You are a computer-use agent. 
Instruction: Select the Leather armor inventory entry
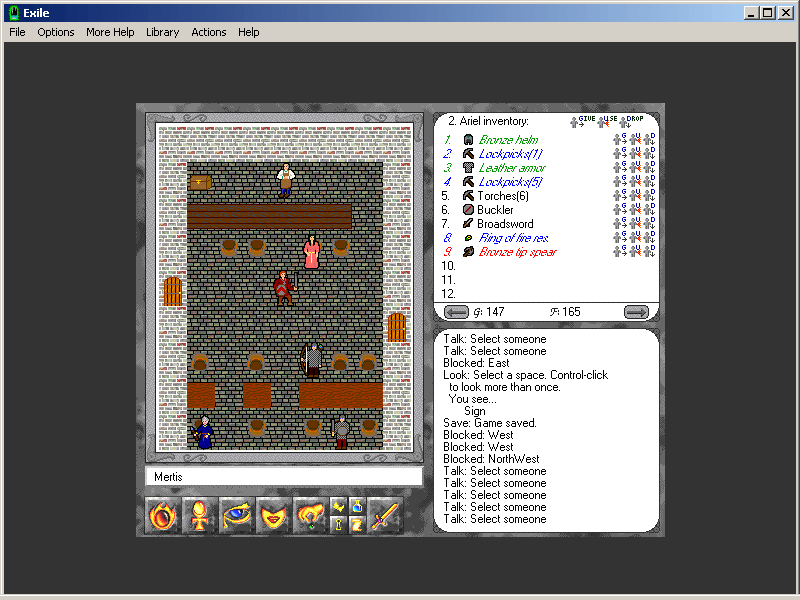pyautogui.click(x=512, y=168)
